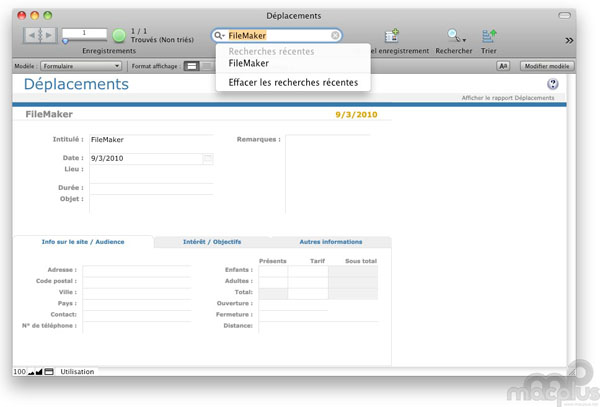Click the Objet field
This screenshot has height=407, width=600.
(151, 204)
